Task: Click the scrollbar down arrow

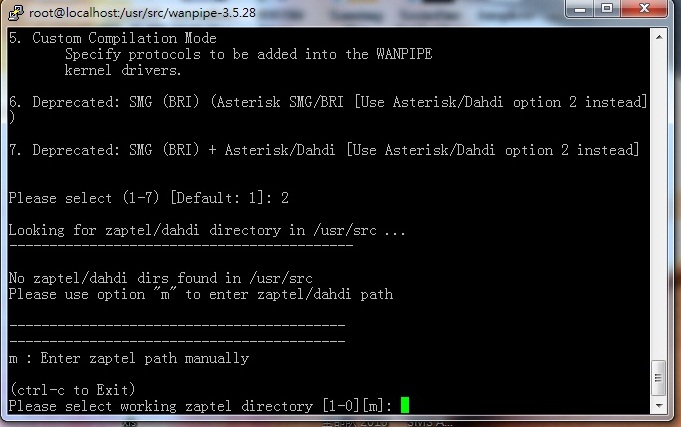Action: 659,406
